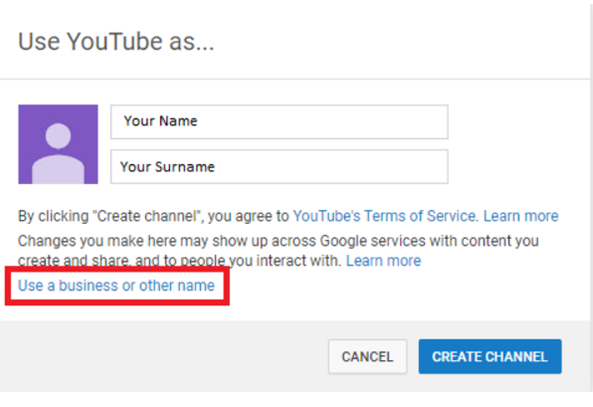Click the person silhouette in avatar
Image resolution: width=593 pixels, height=407 pixels.
click(58, 153)
